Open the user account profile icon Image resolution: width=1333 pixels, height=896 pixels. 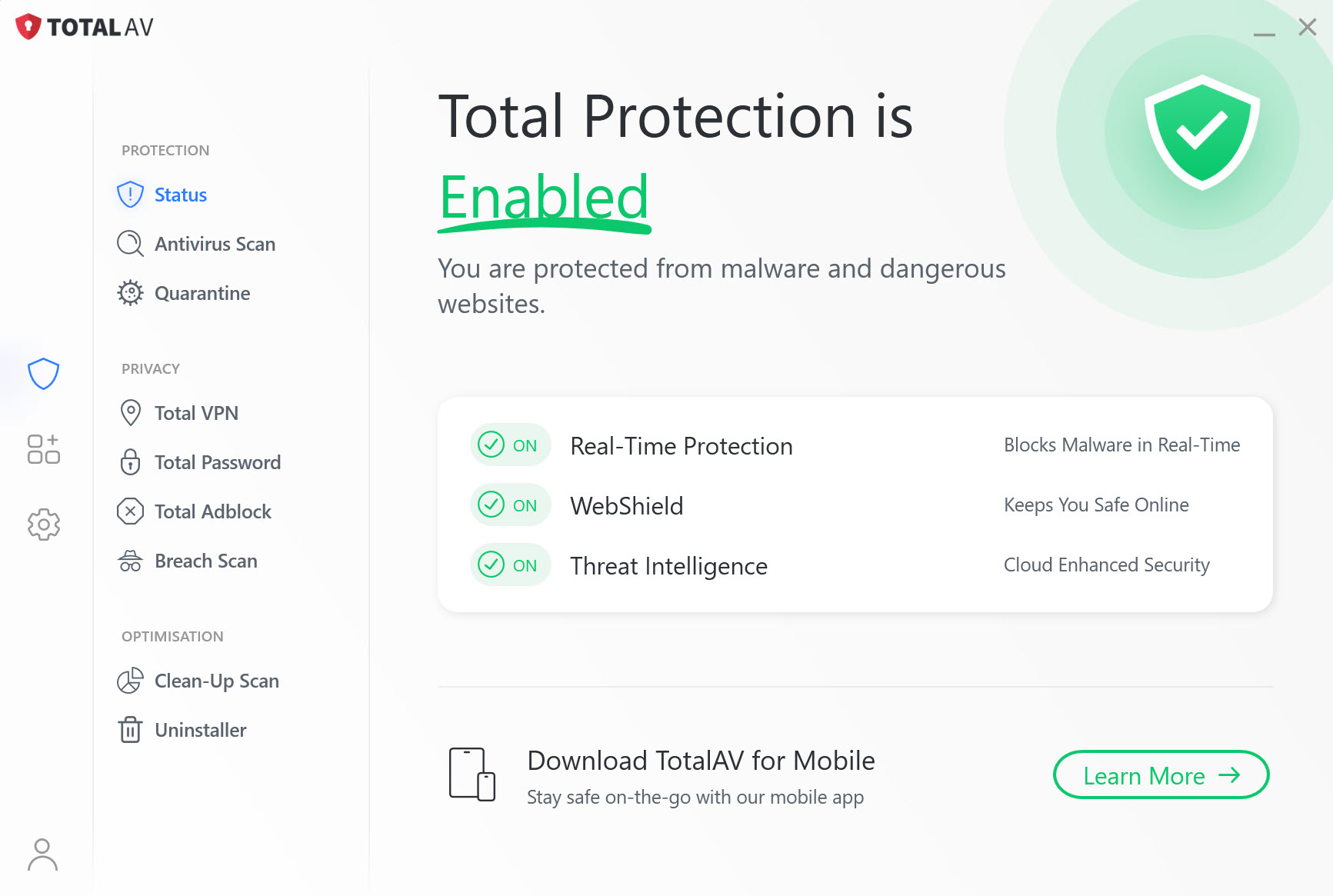[42, 854]
